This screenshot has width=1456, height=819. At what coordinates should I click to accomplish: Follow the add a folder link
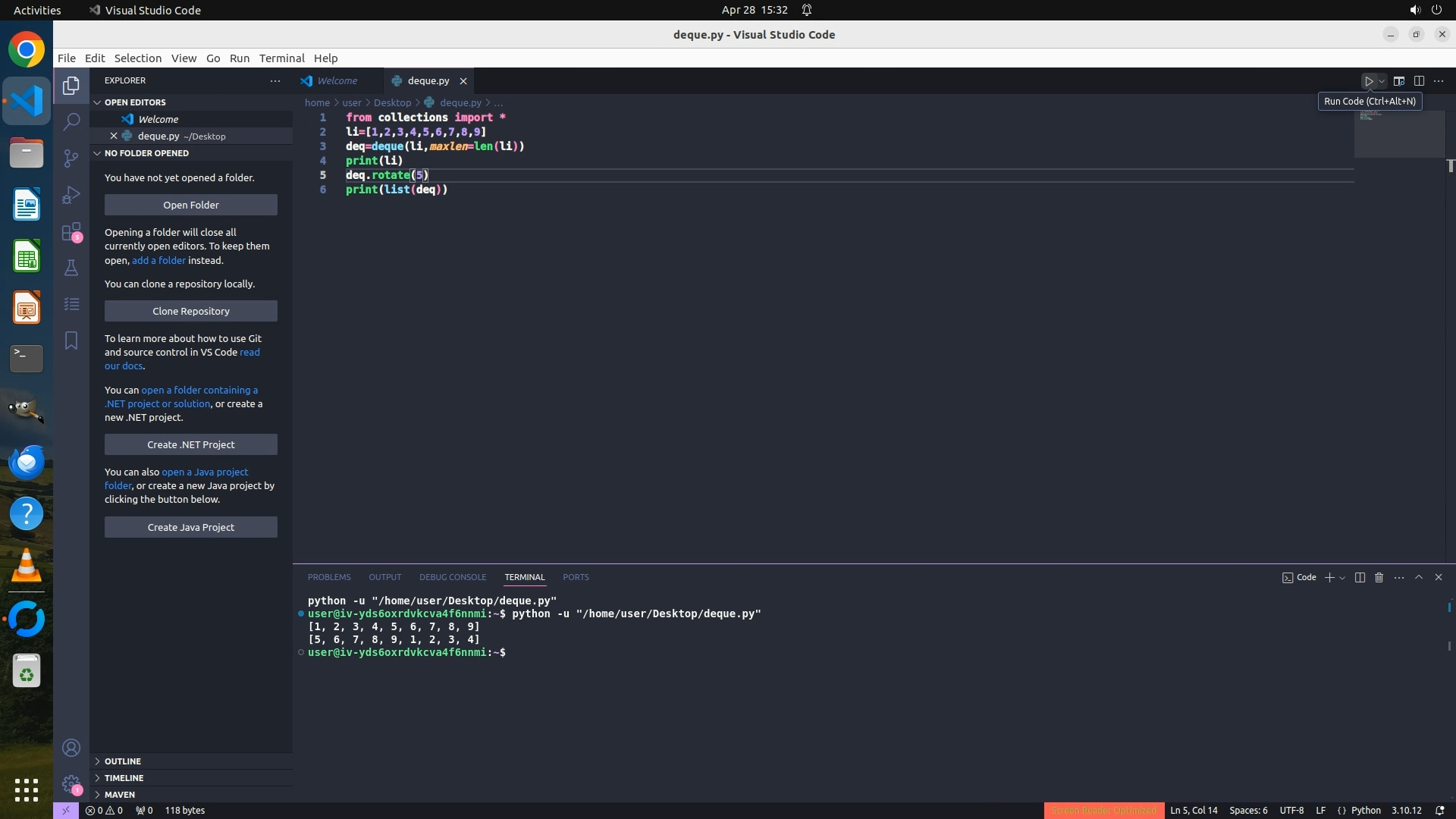pyautogui.click(x=158, y=261)
